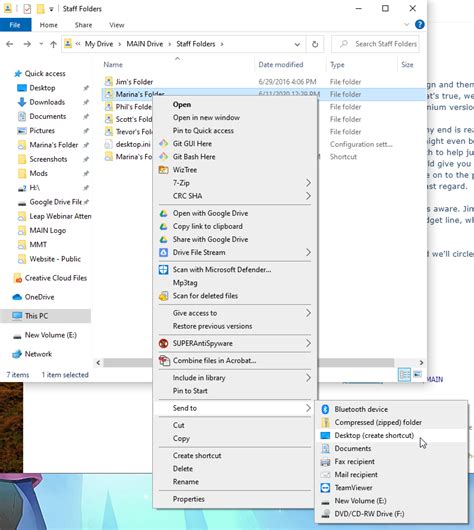
Task: Click the TeamViewer icon in Send to
Action: coord(325,488)
